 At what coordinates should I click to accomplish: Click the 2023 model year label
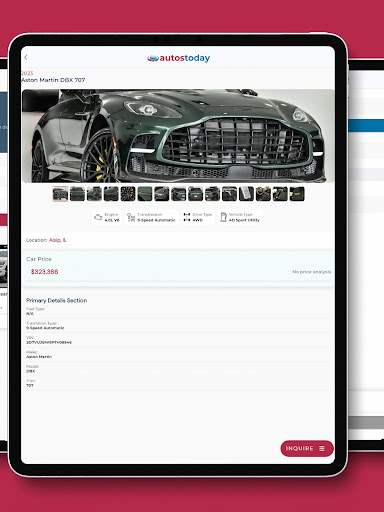27,73
